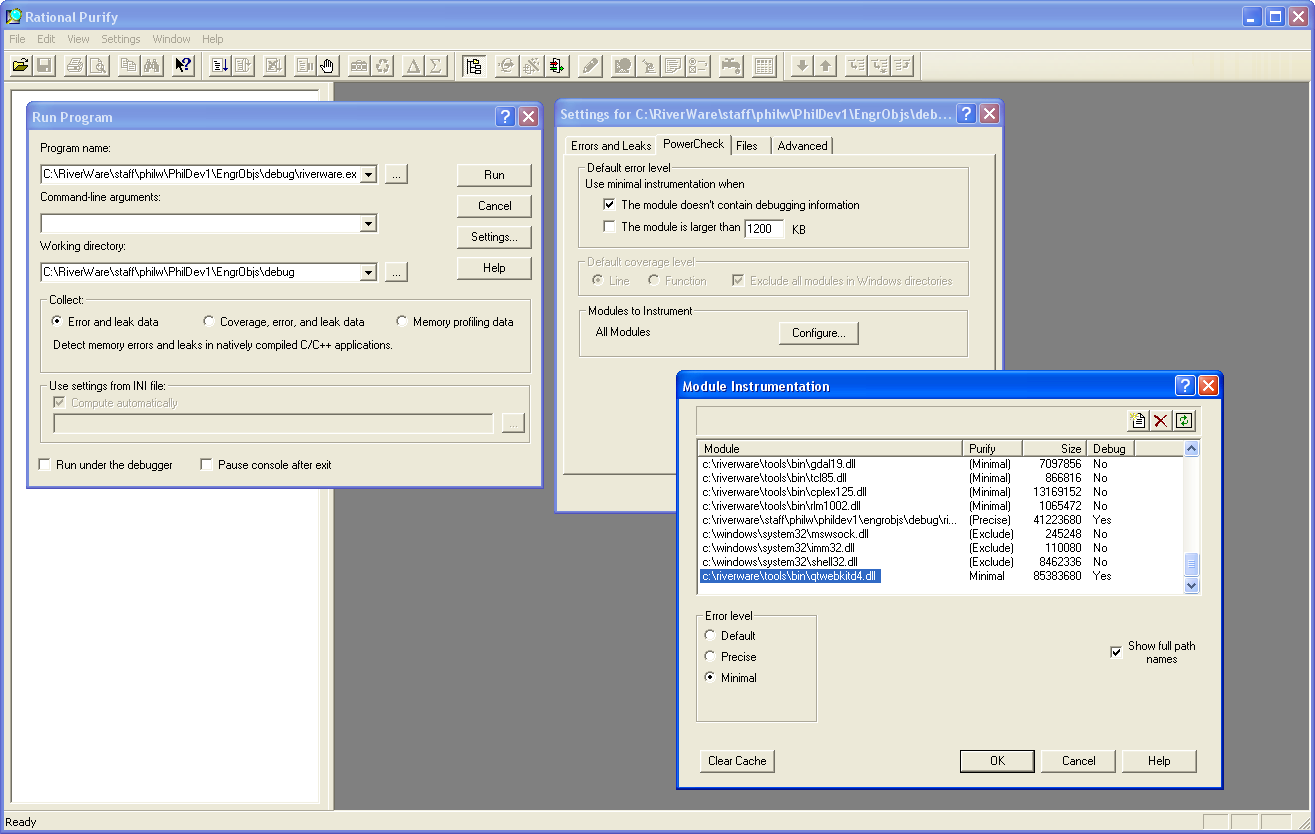Click the toolbox icon in the toolbar
This screenshot has width=1315, height=834.
coord(359,66)
